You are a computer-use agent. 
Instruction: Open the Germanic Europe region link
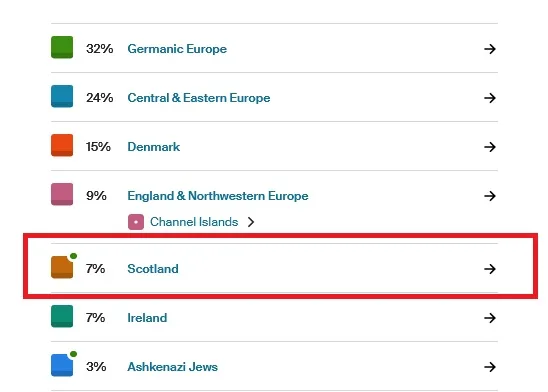click(177, 49)
